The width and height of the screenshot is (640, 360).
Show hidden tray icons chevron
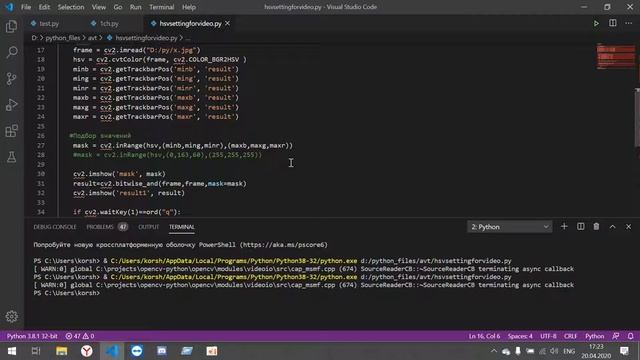tap(494, 351)
